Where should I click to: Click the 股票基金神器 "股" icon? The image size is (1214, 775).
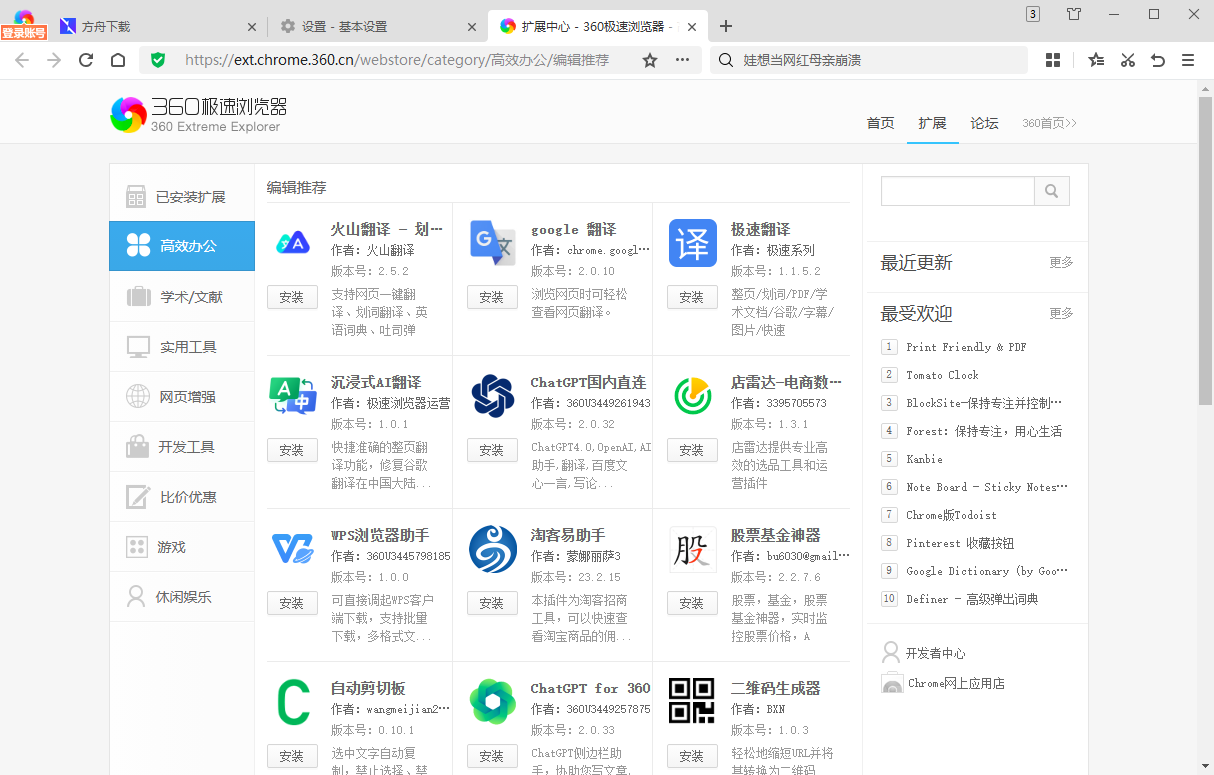click(x=692, y=548)
